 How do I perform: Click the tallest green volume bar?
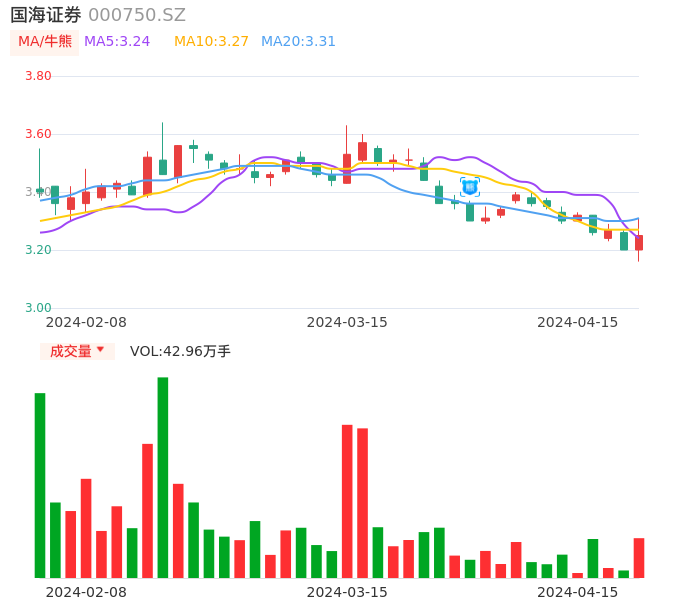click(x=163, y=477)
